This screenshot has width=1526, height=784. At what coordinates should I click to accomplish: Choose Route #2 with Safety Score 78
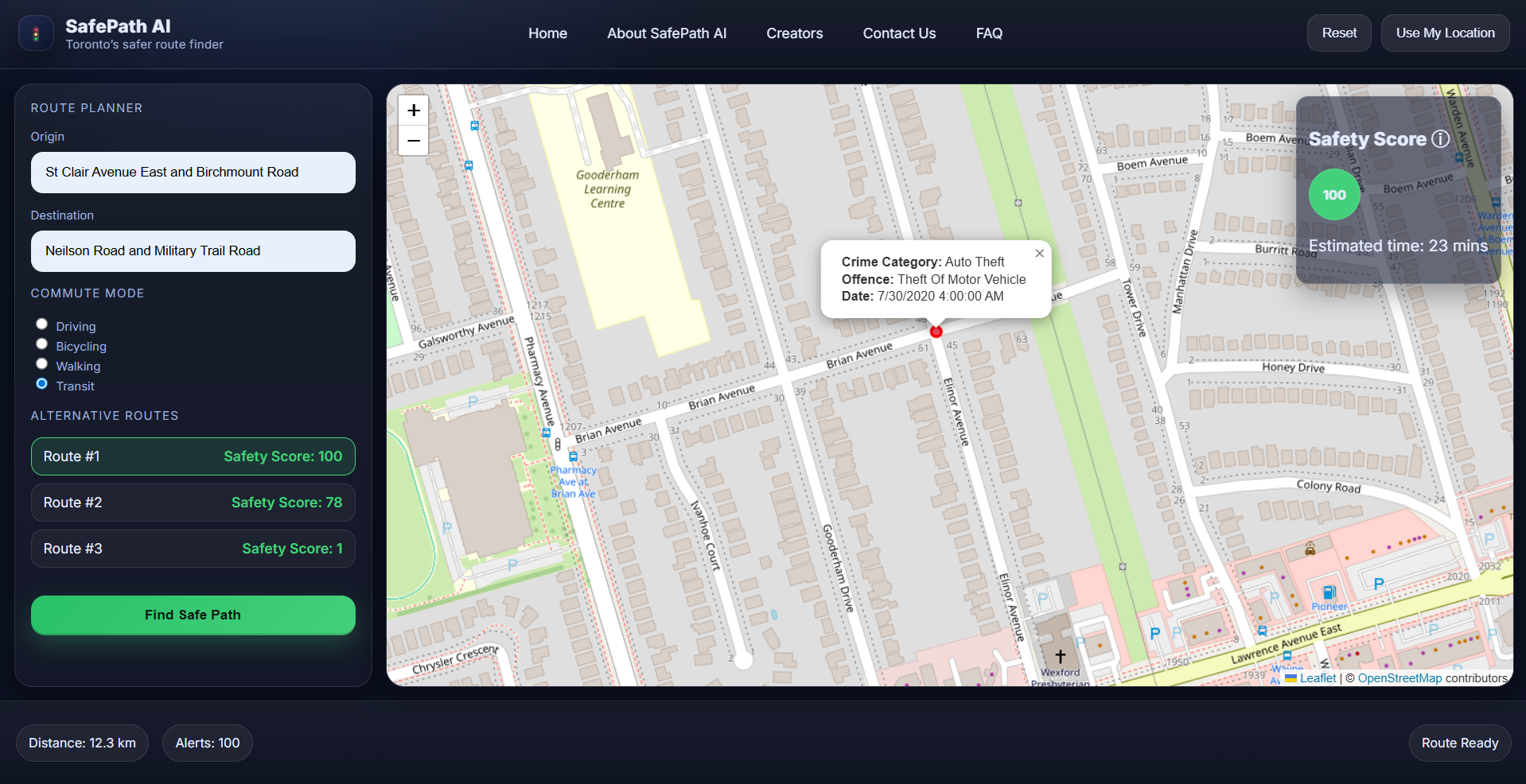click(193, 503)
